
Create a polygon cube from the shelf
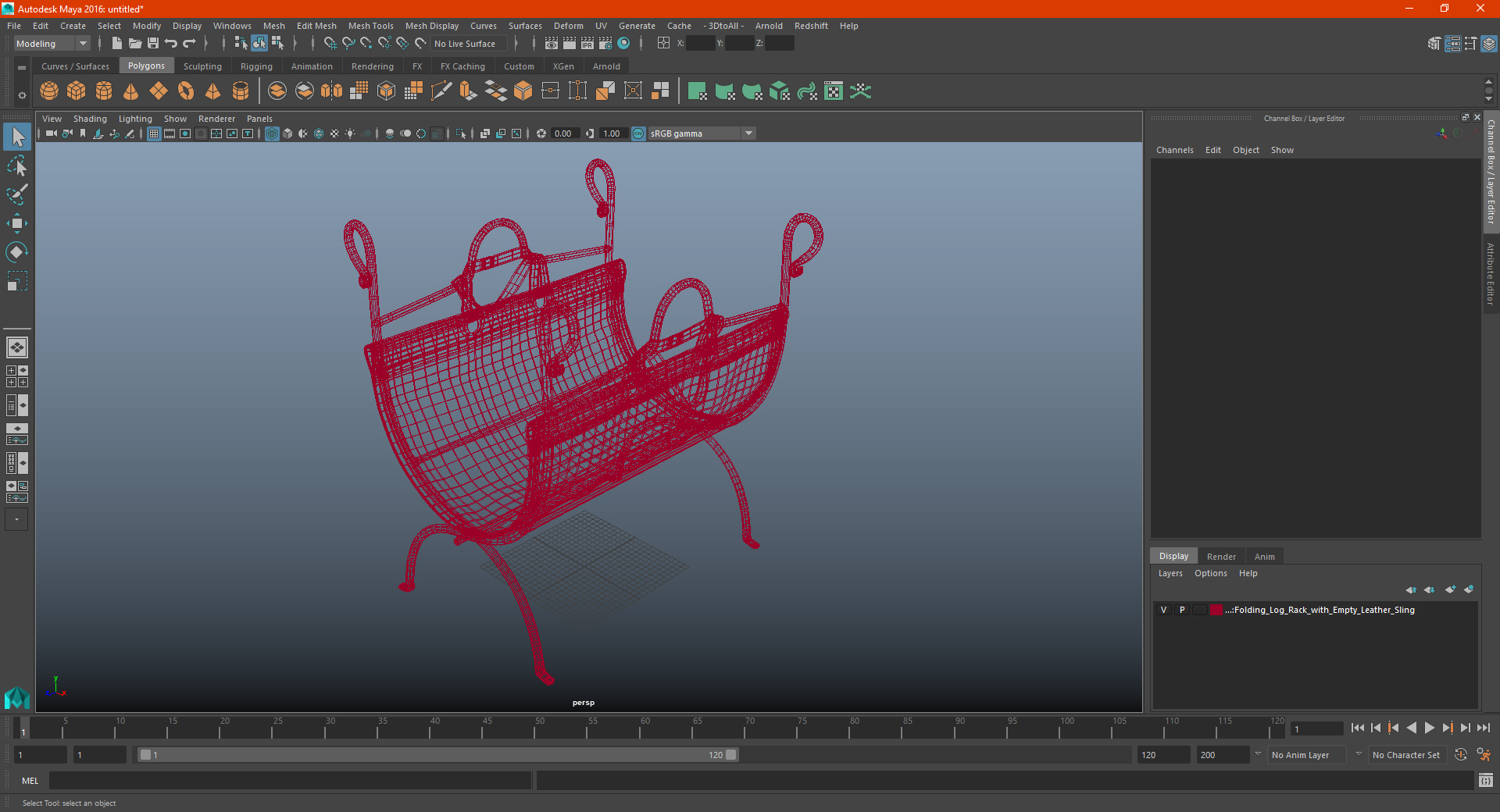(77, 91)
